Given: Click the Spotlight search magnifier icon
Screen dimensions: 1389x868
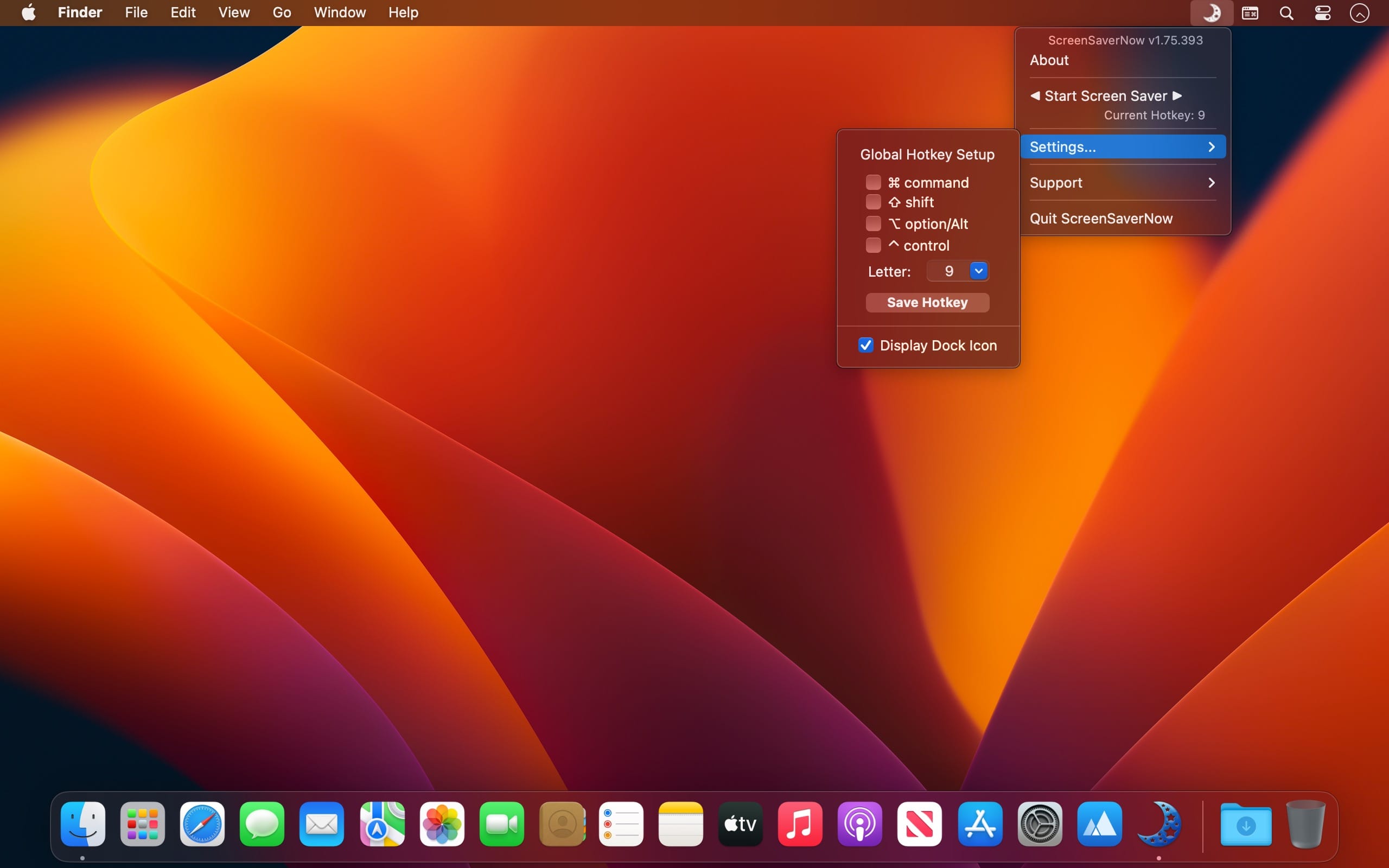Looking at the screenshot, I should click(x=1286, y=12).
